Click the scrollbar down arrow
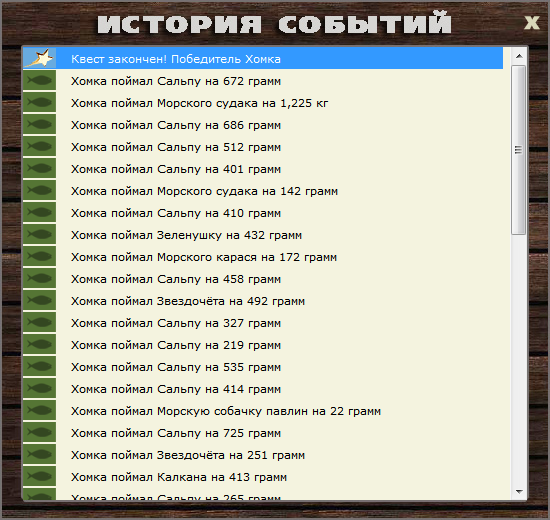Viewport: 550px width, 520px height. [x=519, y=492]
